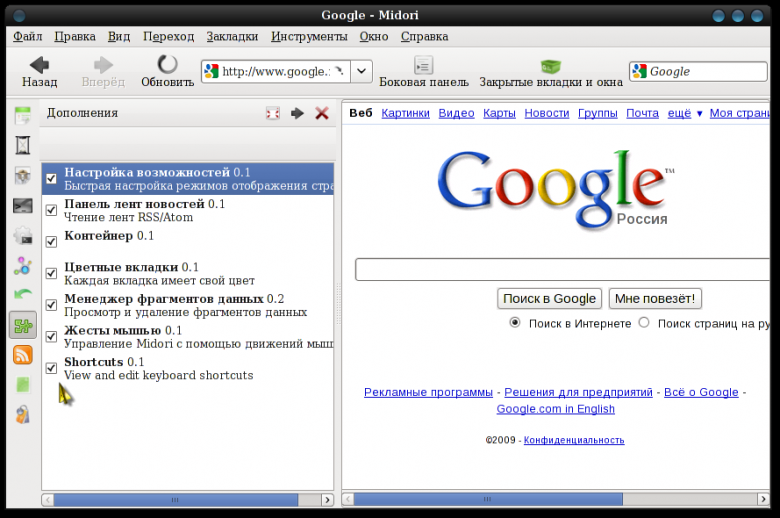The image size is (780, 518).
Task: Open the green curved-arrow sidebar icon
Action: 22,295
